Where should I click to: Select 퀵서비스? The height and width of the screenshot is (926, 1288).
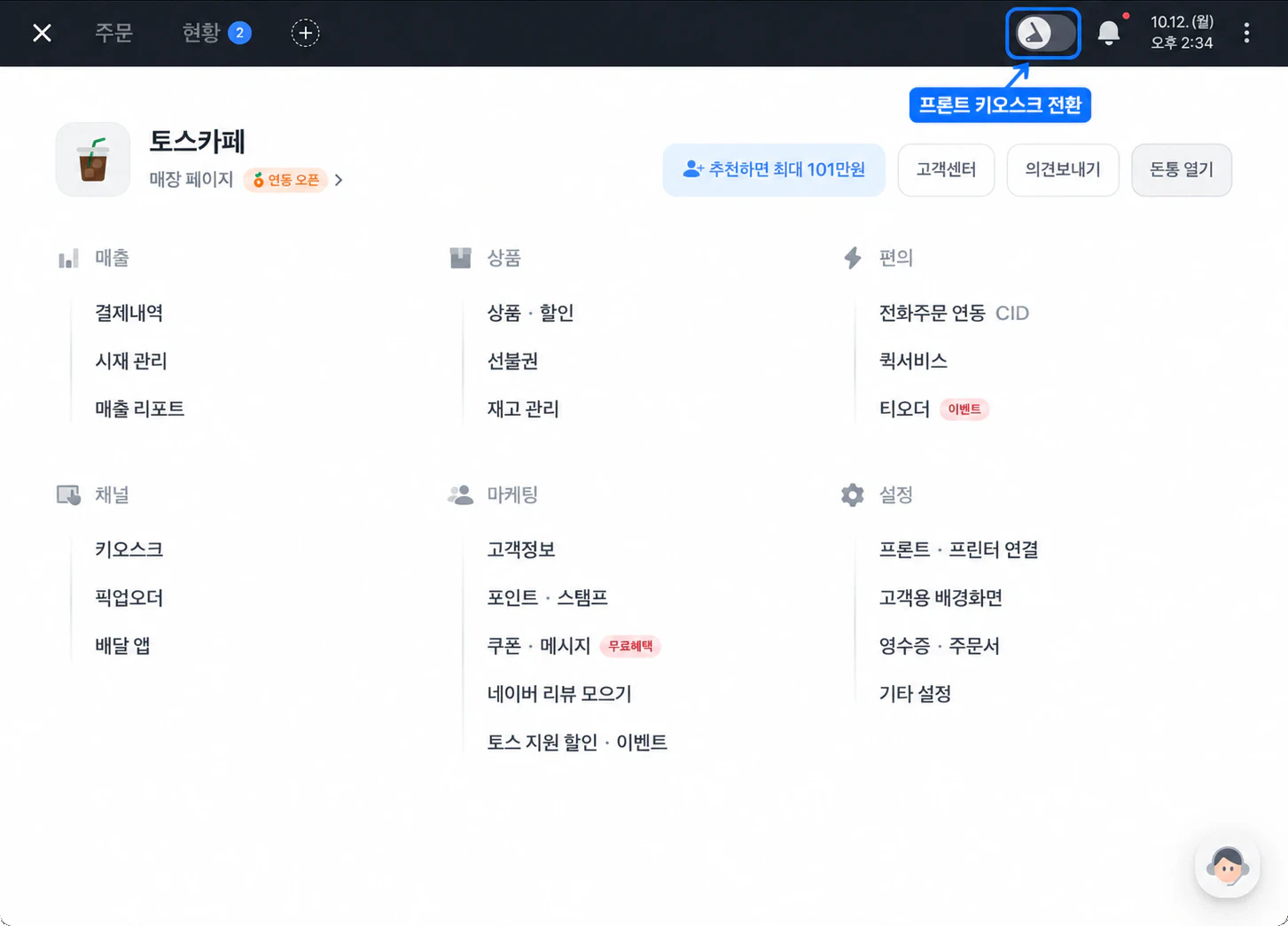(913, 361)
